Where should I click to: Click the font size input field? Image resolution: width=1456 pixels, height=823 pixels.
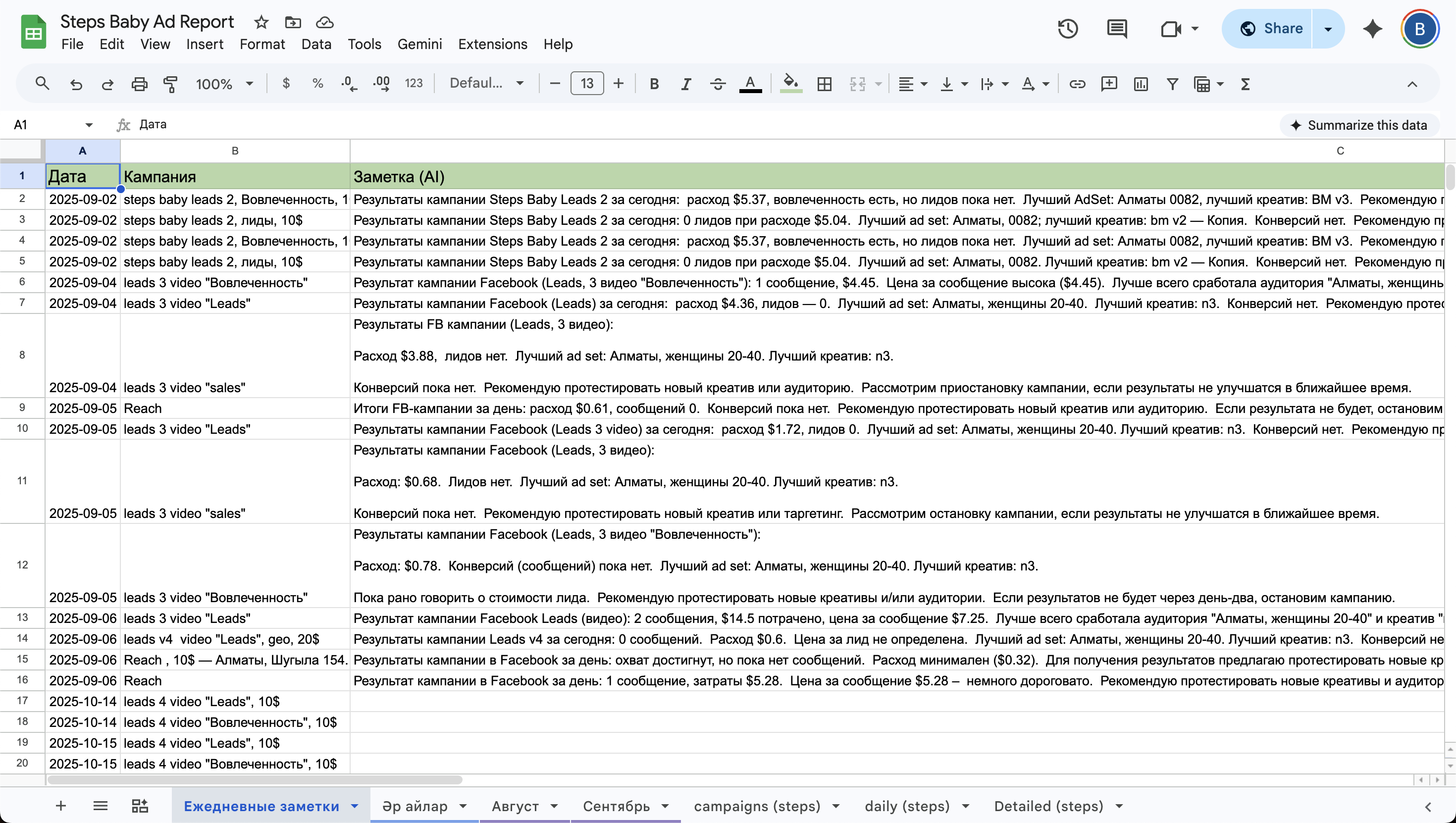coord(587,84)
